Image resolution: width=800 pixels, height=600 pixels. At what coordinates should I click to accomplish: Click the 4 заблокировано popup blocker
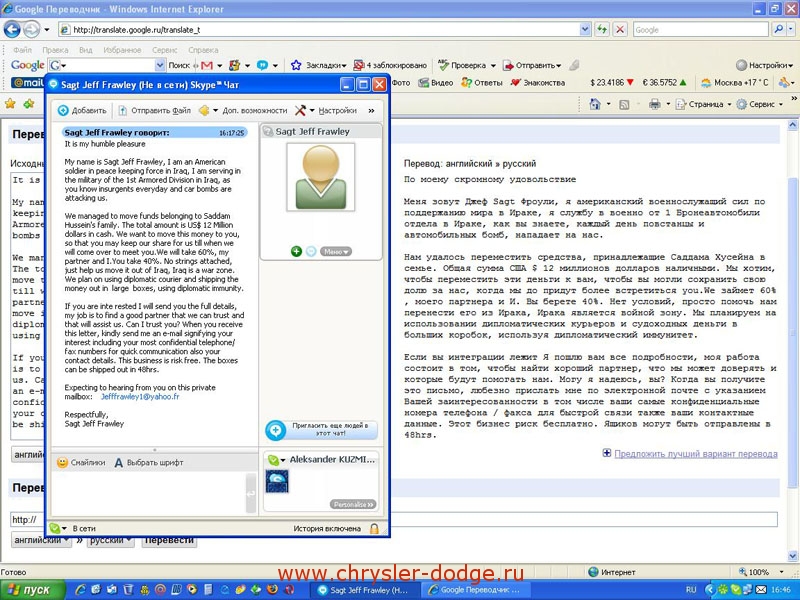click(390, 65)
